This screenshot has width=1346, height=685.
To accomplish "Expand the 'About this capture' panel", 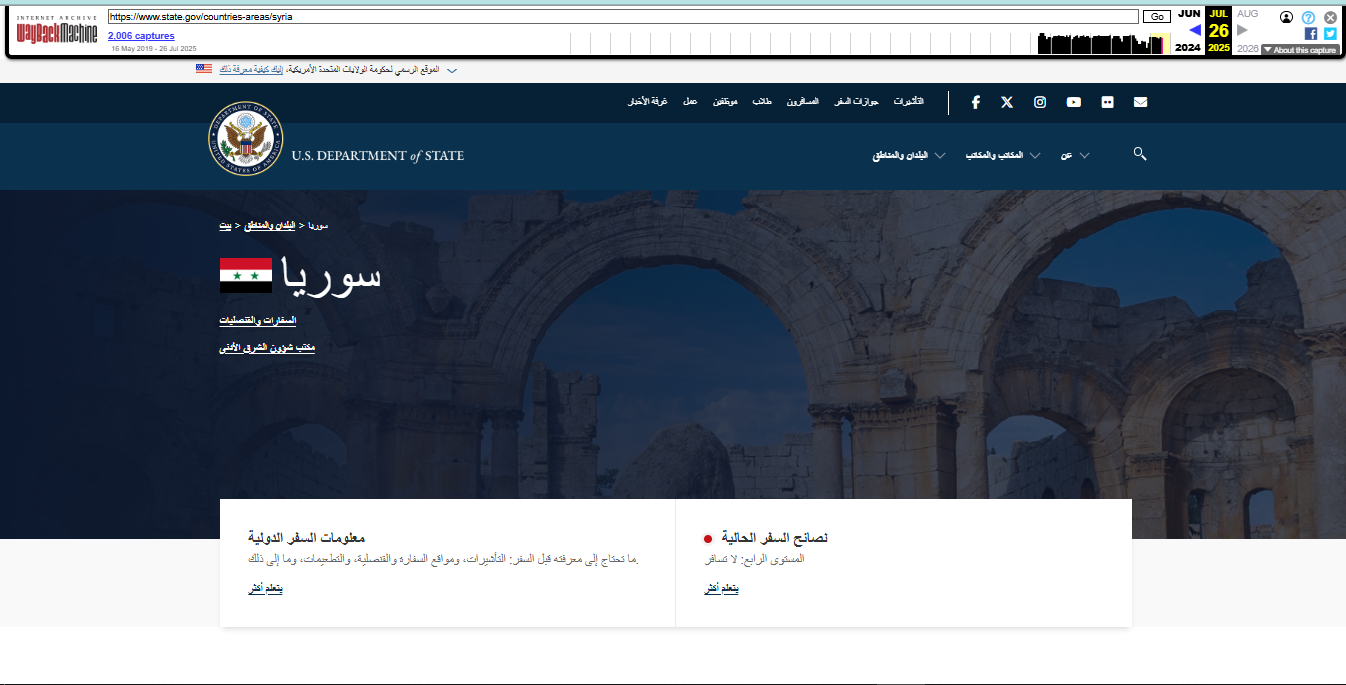I will tap(1299, 50).
